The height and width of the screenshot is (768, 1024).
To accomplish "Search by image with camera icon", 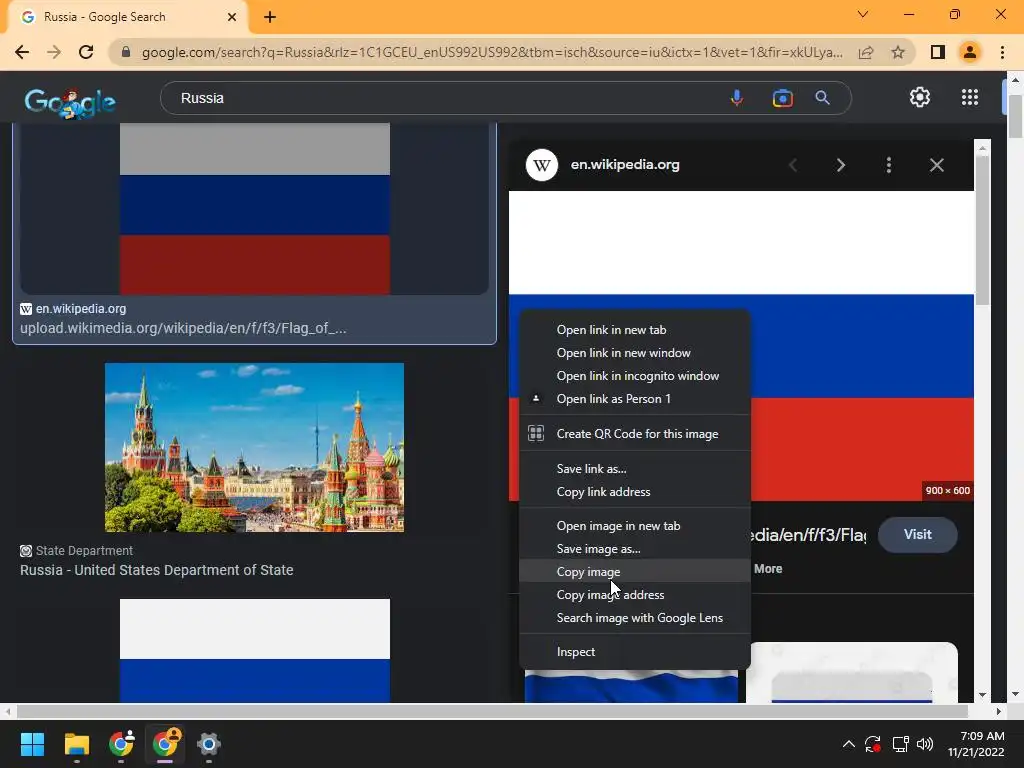I will pos(782,98).
